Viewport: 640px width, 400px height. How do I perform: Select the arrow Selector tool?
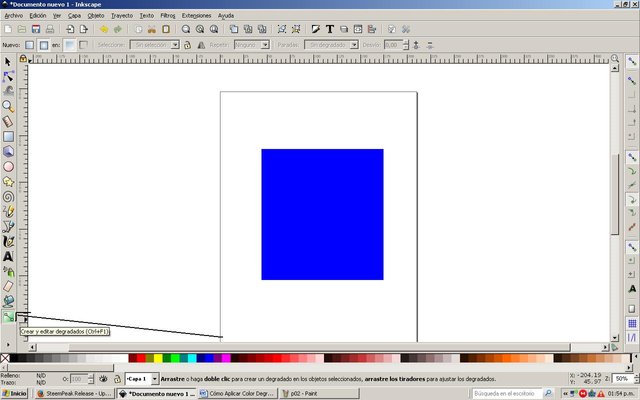8,62
